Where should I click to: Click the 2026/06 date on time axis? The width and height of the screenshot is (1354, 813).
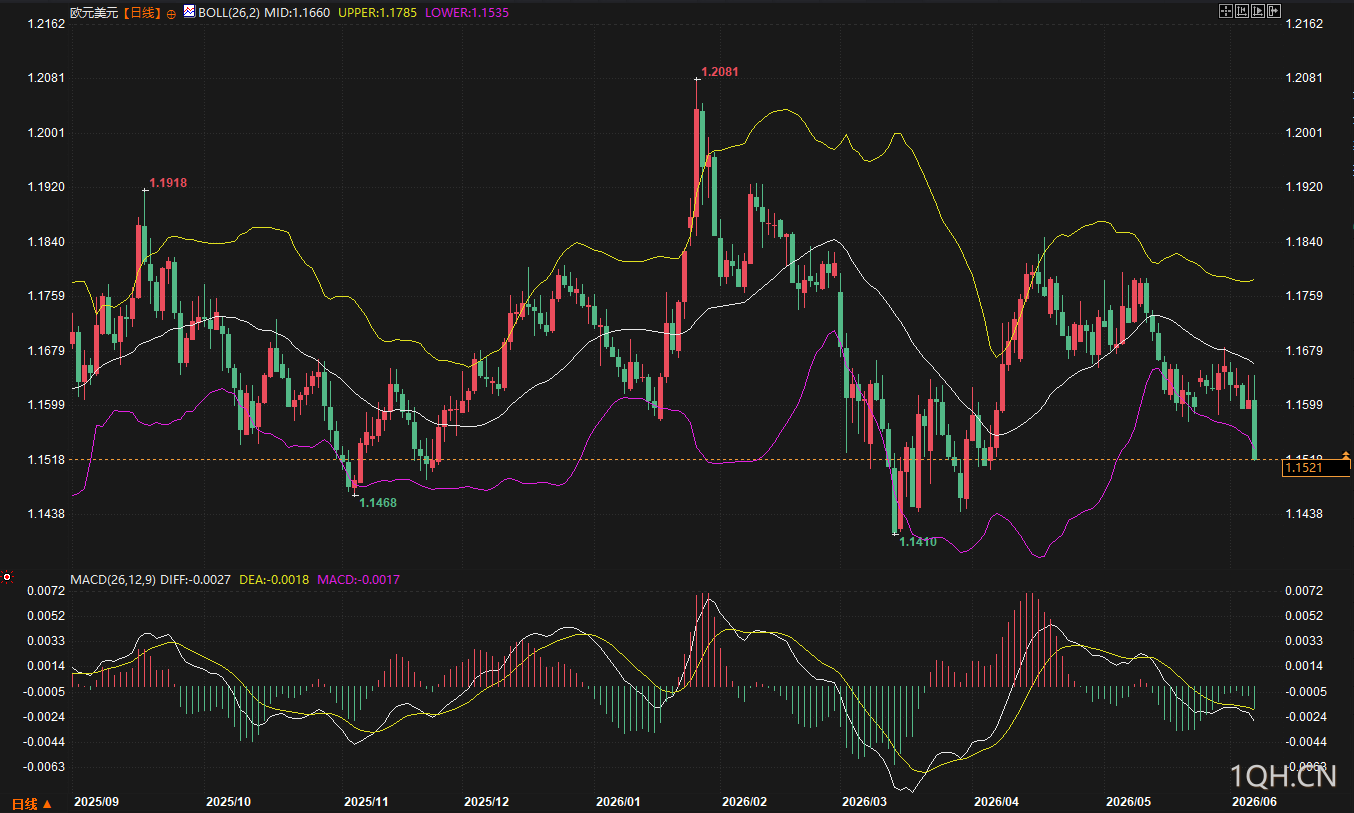coord(1254,802)
